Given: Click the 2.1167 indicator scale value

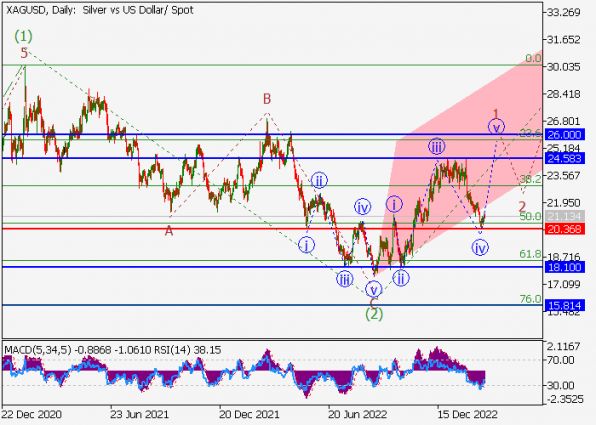Looking at the screenshot, I should coord(563,346).
